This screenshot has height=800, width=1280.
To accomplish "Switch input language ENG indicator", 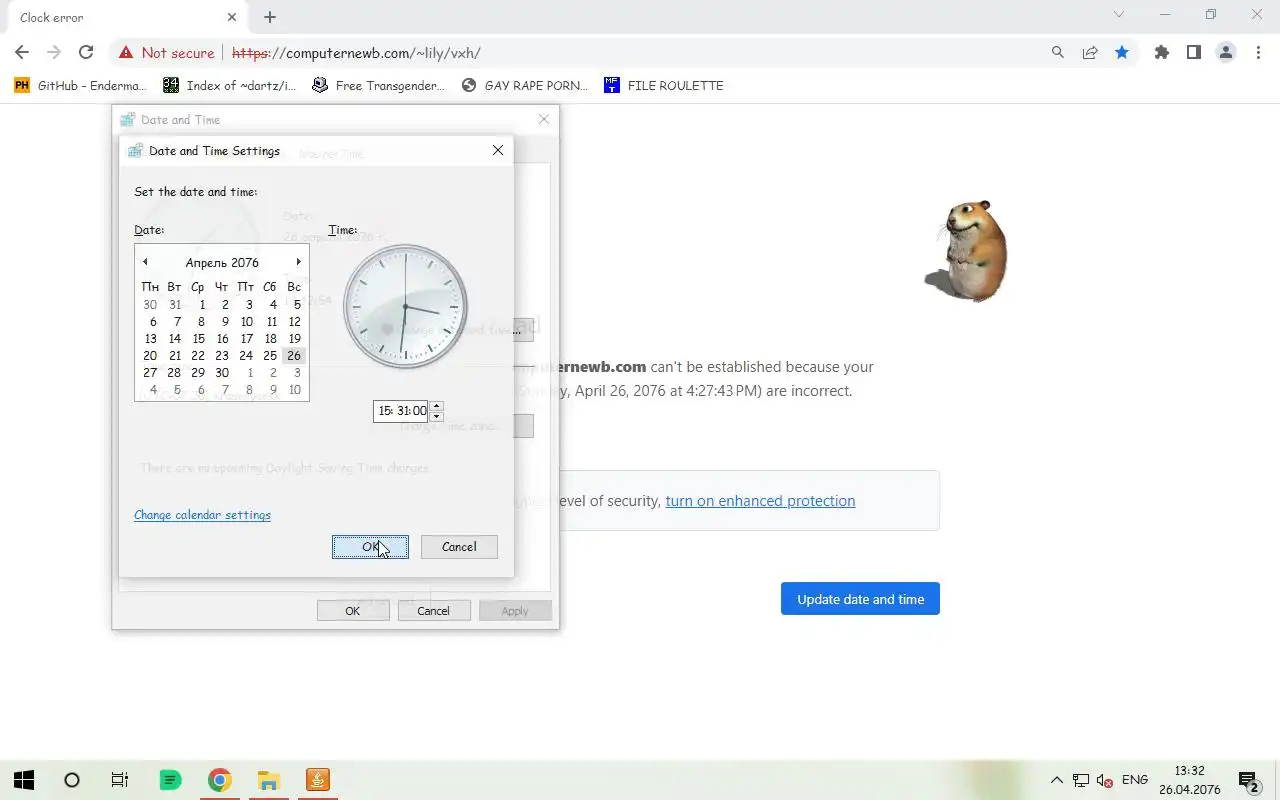I will click(1135, 780).
